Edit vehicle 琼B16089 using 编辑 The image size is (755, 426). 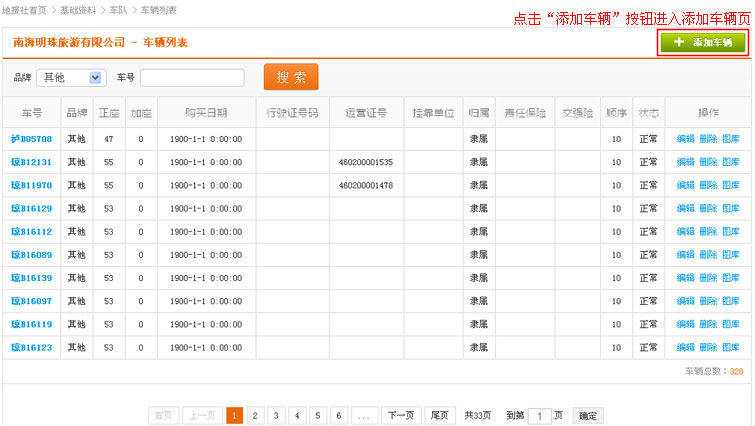pos(685,255)
